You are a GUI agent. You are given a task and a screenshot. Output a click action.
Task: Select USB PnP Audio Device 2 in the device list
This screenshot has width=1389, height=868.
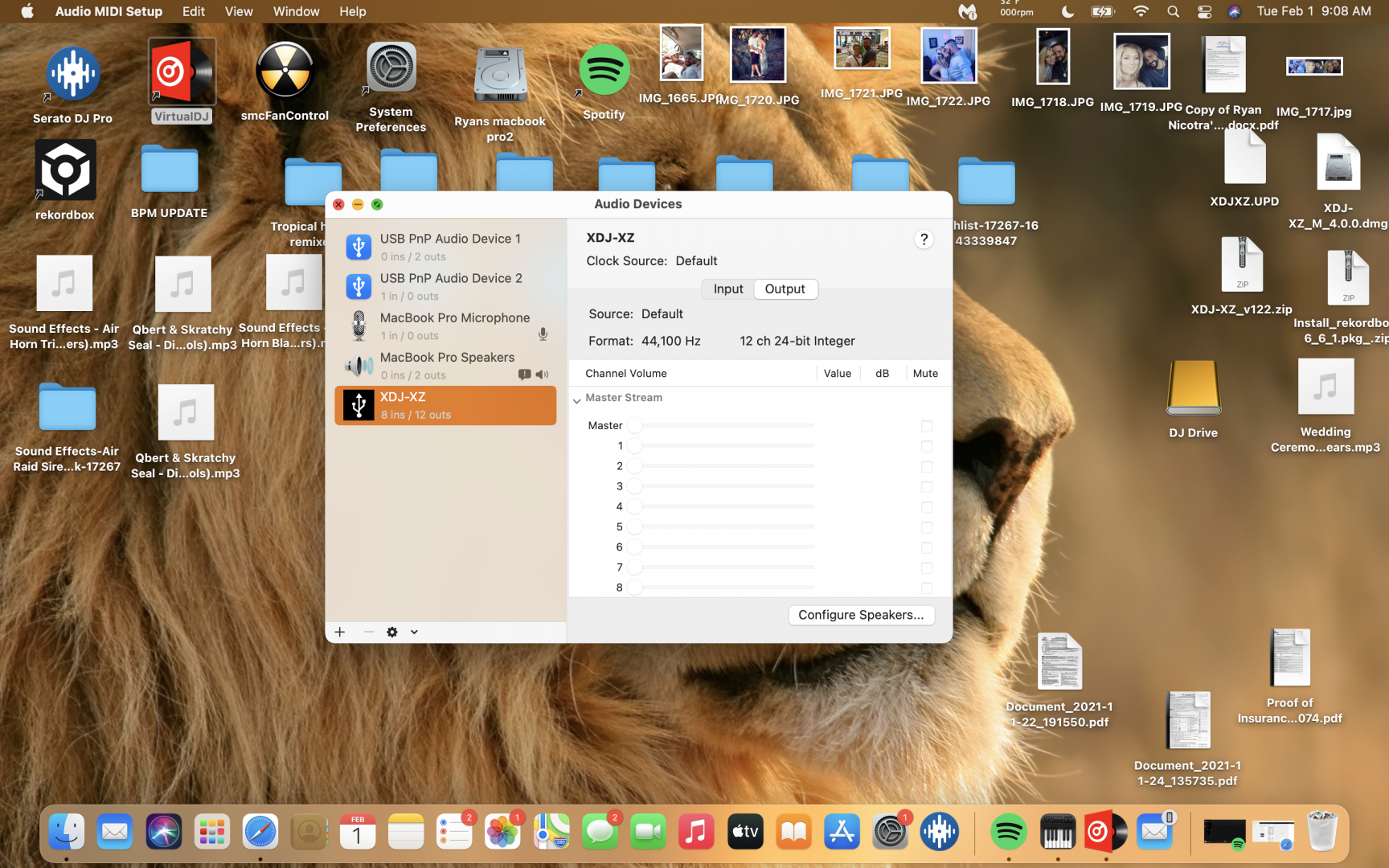445,286
